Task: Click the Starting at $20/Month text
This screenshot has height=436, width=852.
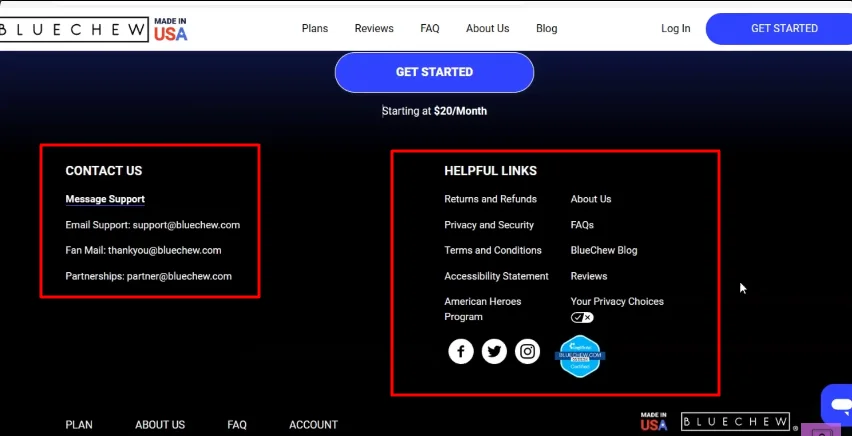Action: coord(434,111)
